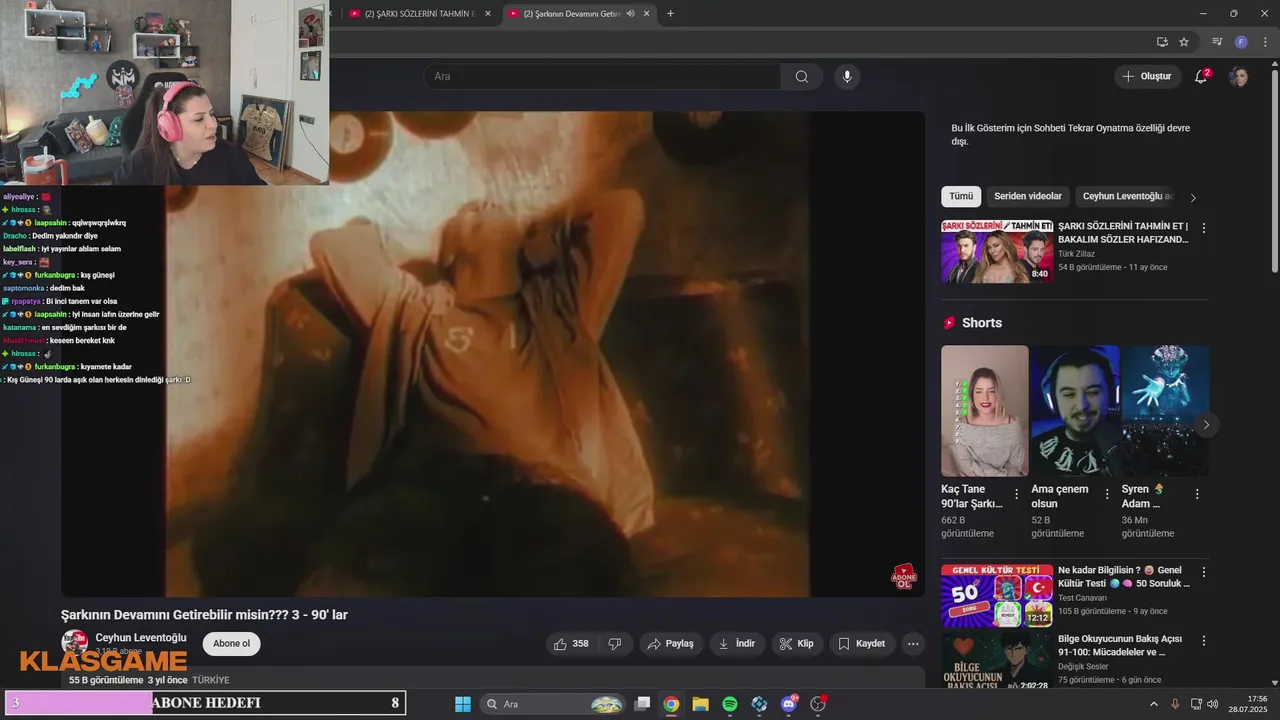The width and height of the screenshot is (1280, 720).
Task: Open the OBS icon on the taskbar
Action: pyautogui.click(x=818, y=704)
